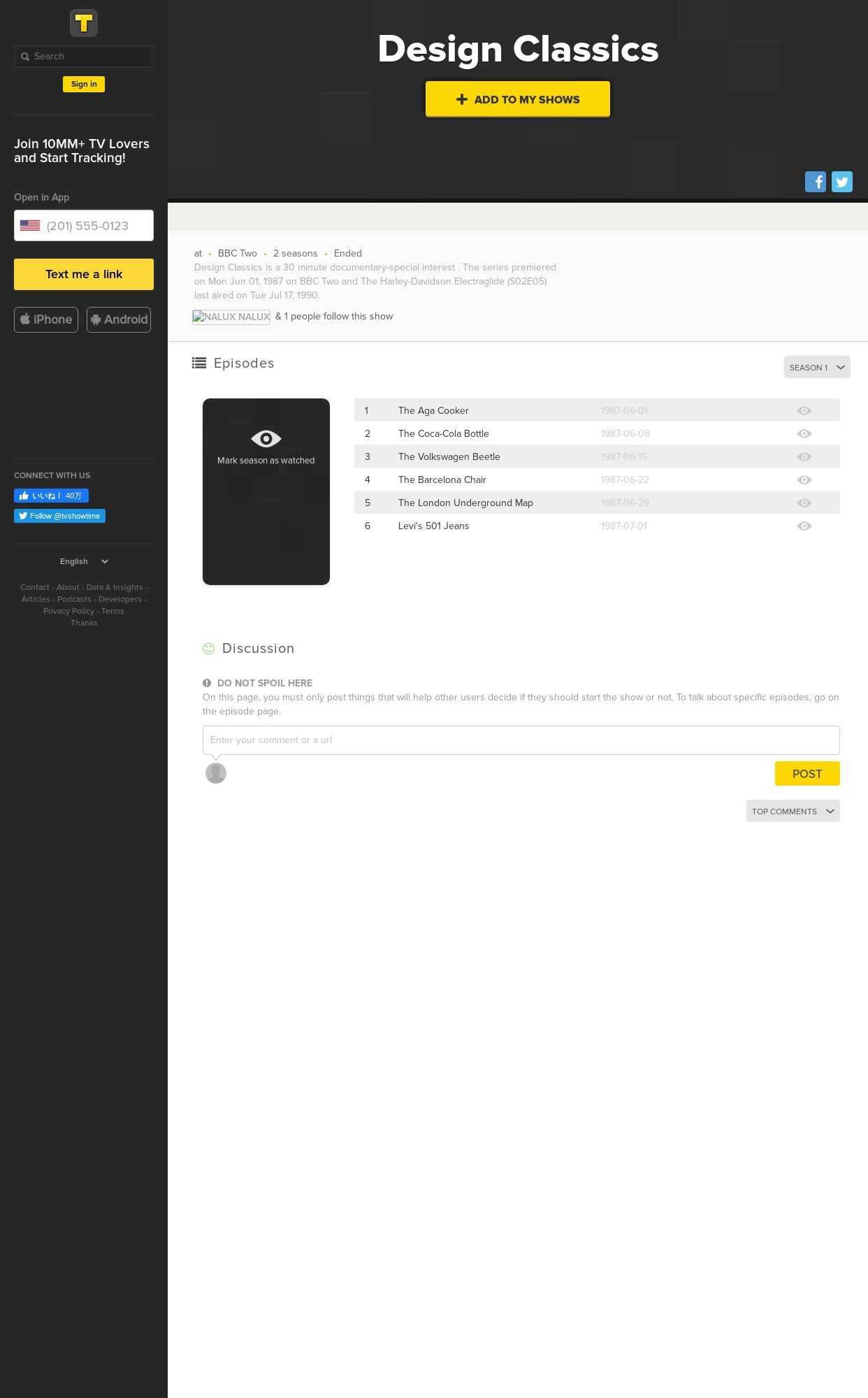Image resolution: width=868 pixels, height=1398 pixels.
Task: Open the iPhone app button
Action: click(x=46, y=319)
